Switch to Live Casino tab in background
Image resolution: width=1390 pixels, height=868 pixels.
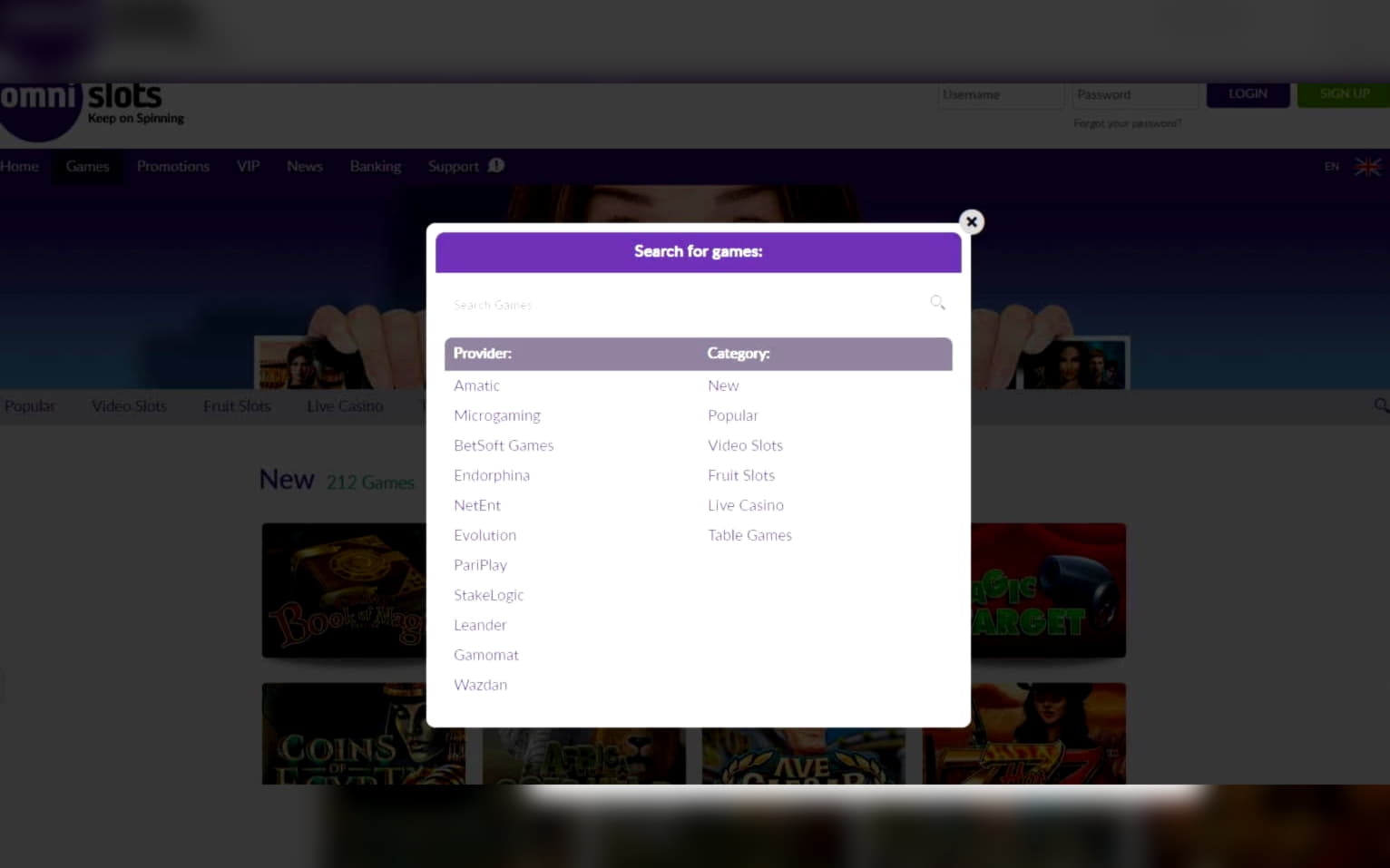[345, 405]
